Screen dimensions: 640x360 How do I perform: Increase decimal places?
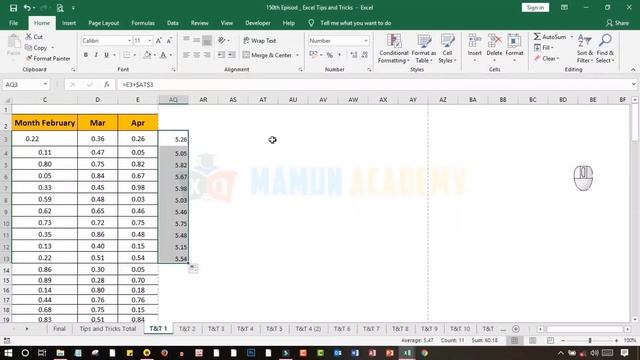(353, 55)
